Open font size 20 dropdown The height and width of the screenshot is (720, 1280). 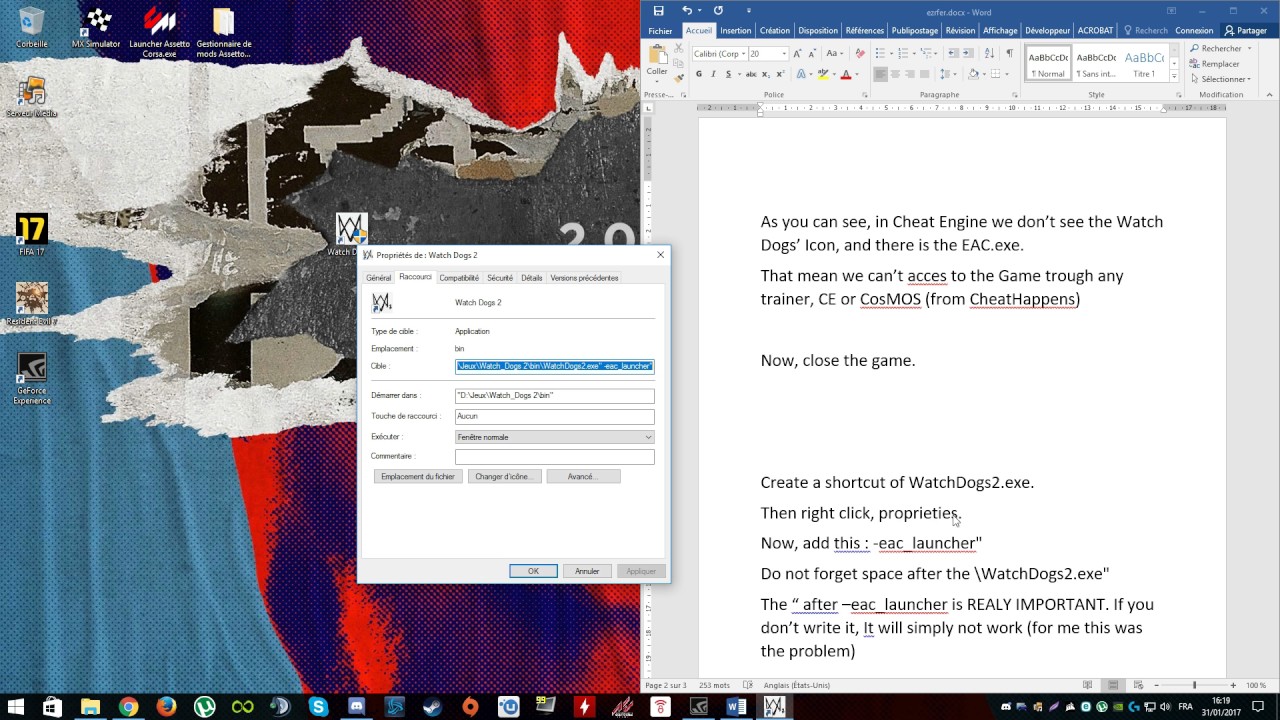tap(784, 54)
